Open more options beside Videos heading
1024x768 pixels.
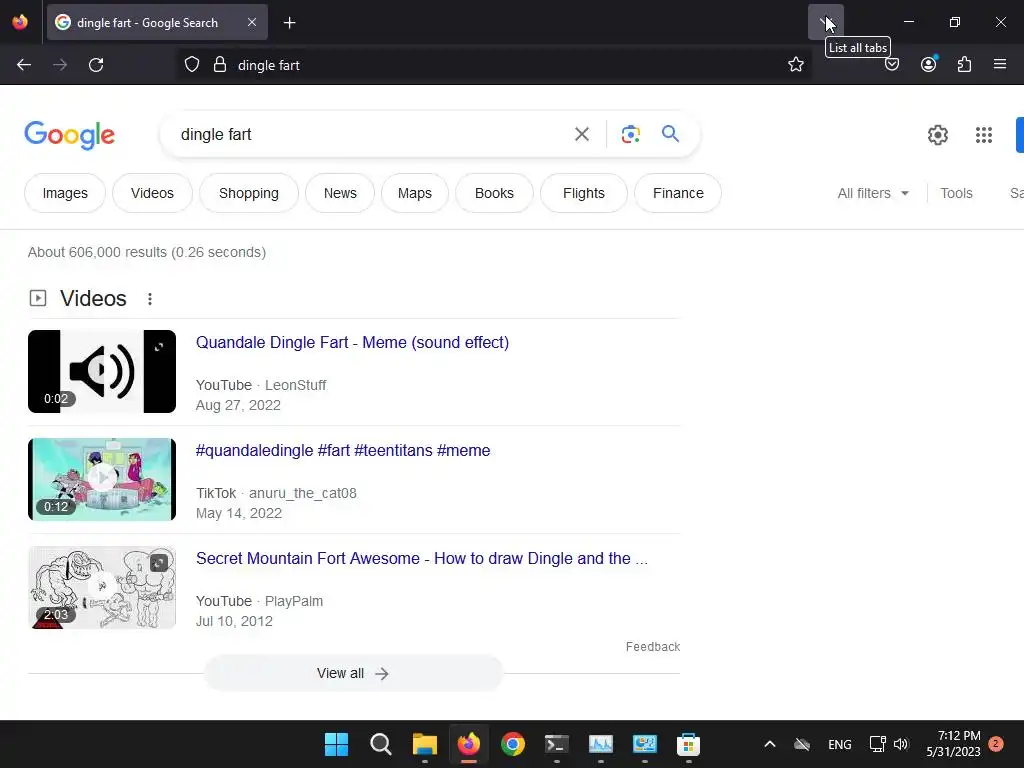150,299
